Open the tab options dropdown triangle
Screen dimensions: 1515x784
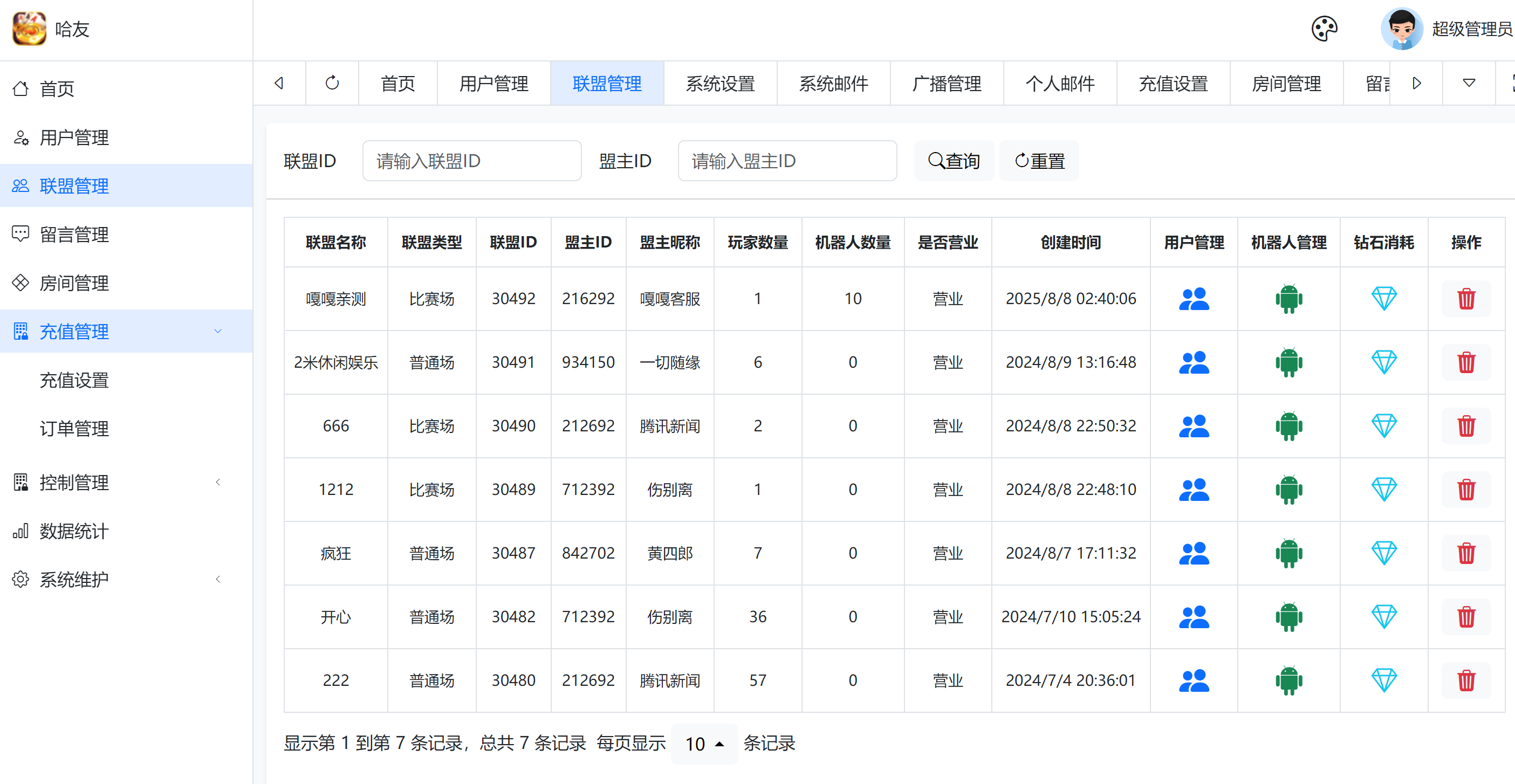pos(1469,83)
